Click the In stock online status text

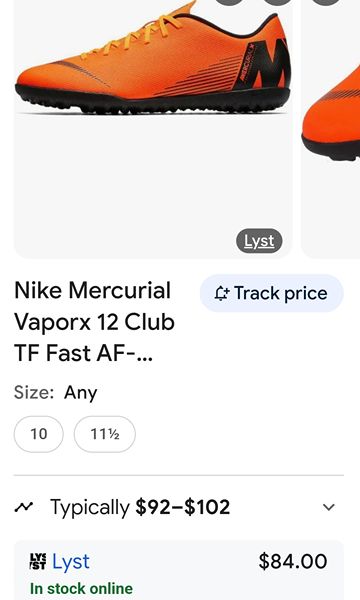[81, 588]
